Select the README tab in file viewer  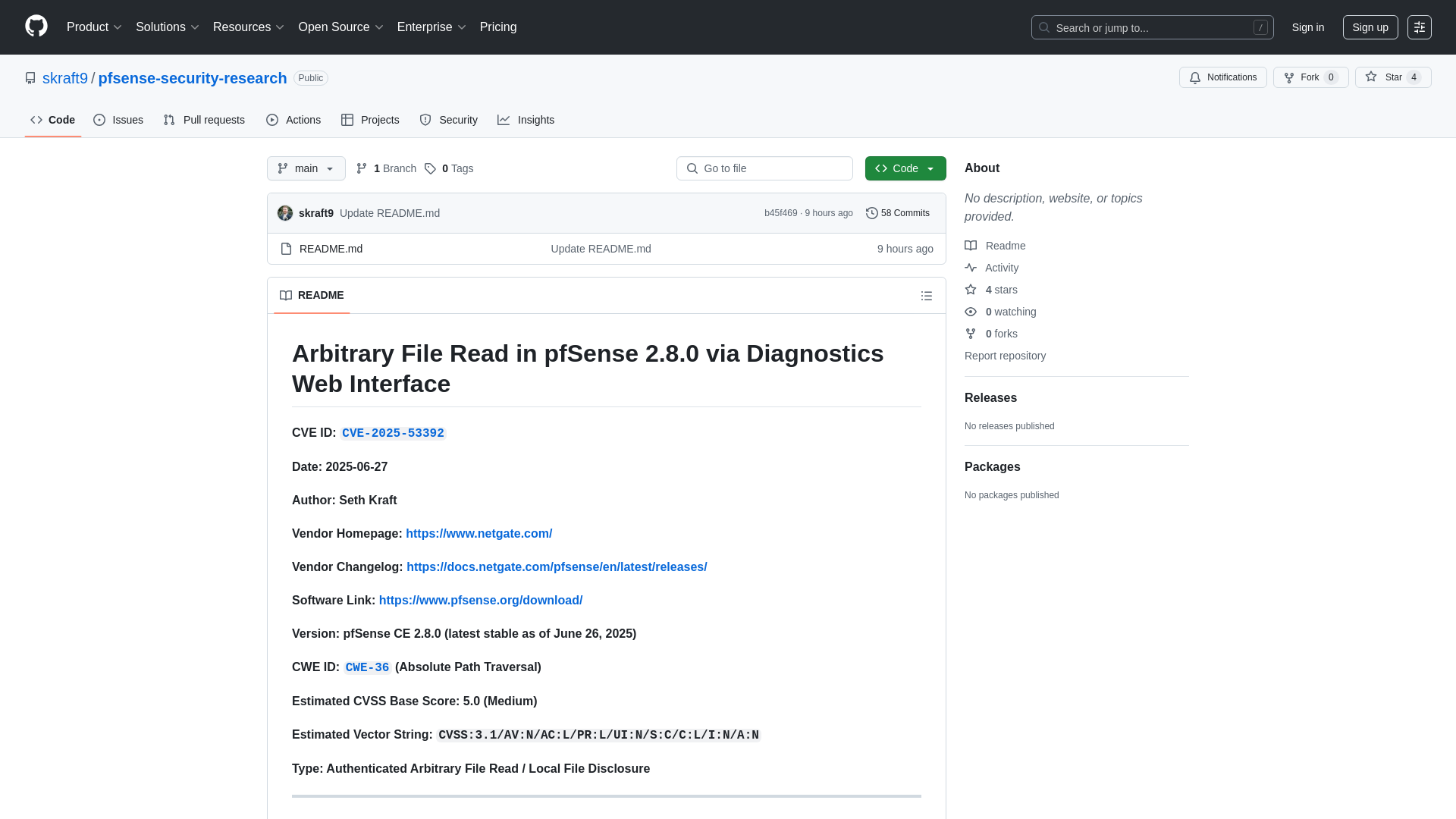coord(312,295)
